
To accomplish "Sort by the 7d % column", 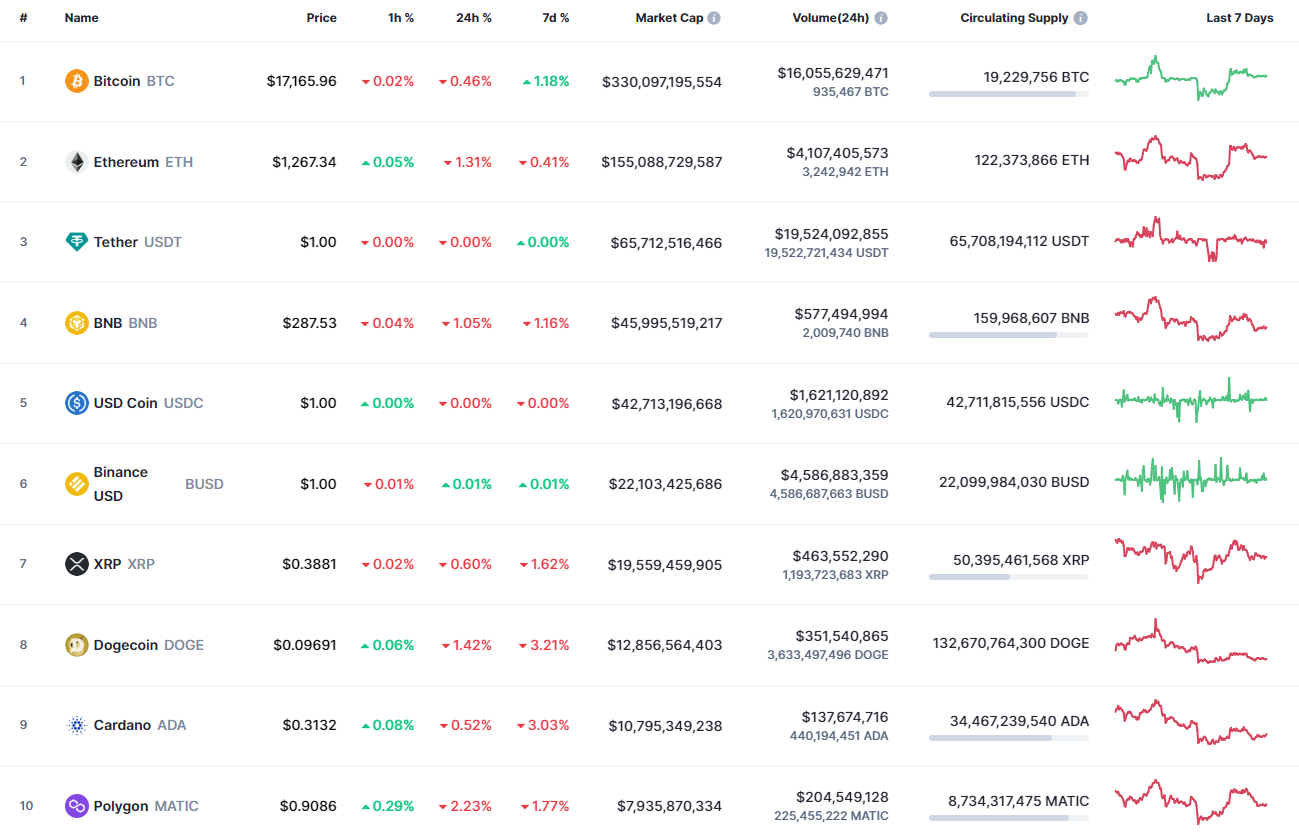I will [555, 17].
